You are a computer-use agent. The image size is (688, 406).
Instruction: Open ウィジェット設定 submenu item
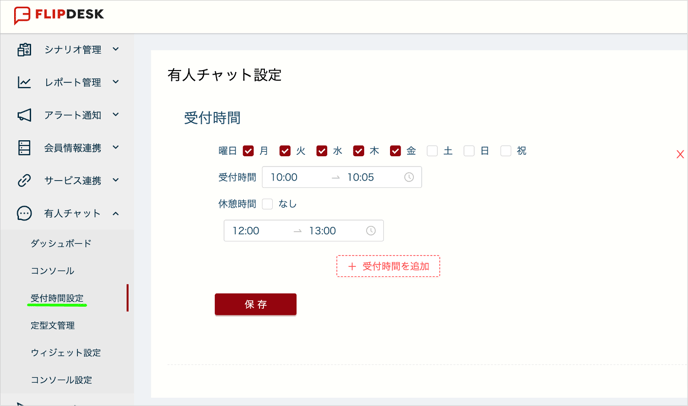66,352
